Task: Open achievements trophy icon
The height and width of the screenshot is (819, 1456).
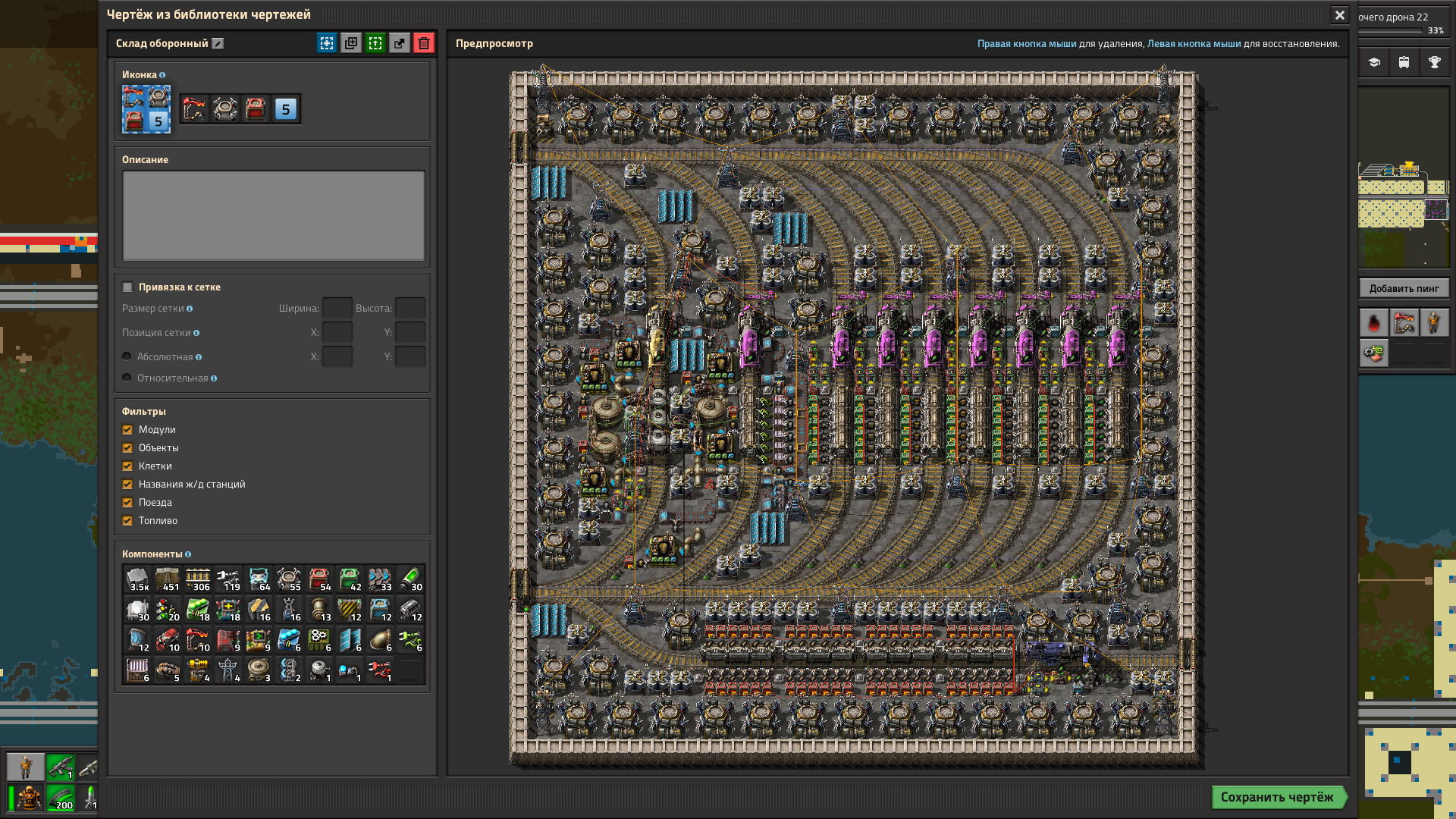Action: click(x=1435, y=62)
